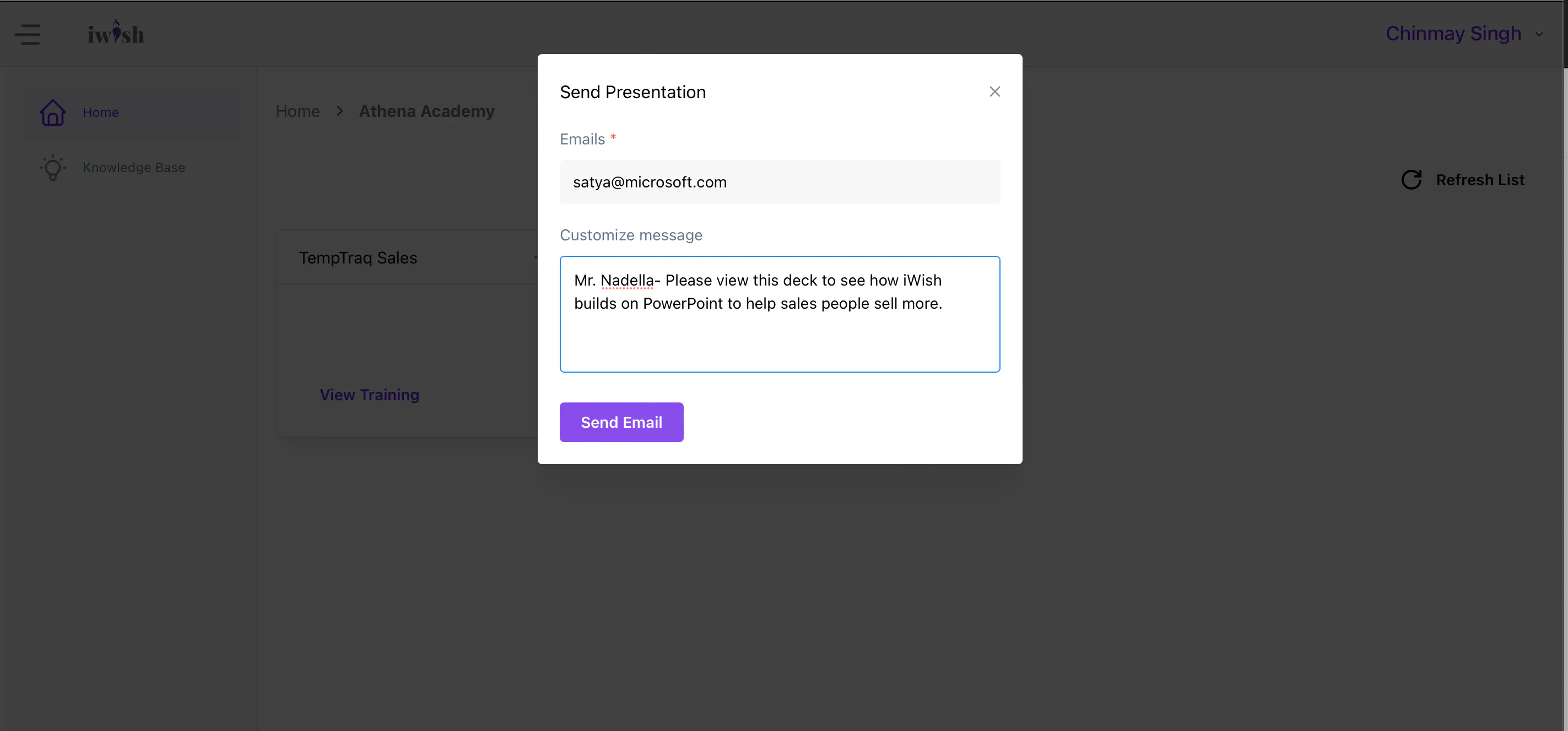Screen dimensions: 1568x731
Task: Open the View Training link
Action: [370, 395]
